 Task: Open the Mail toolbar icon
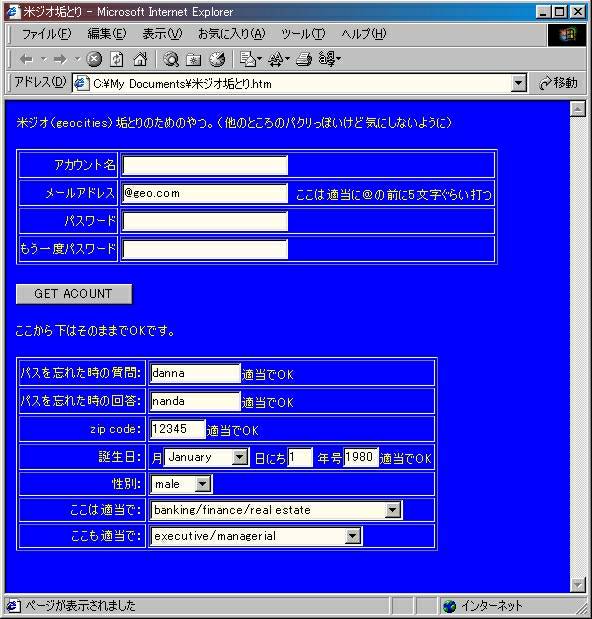pos(248,60)
